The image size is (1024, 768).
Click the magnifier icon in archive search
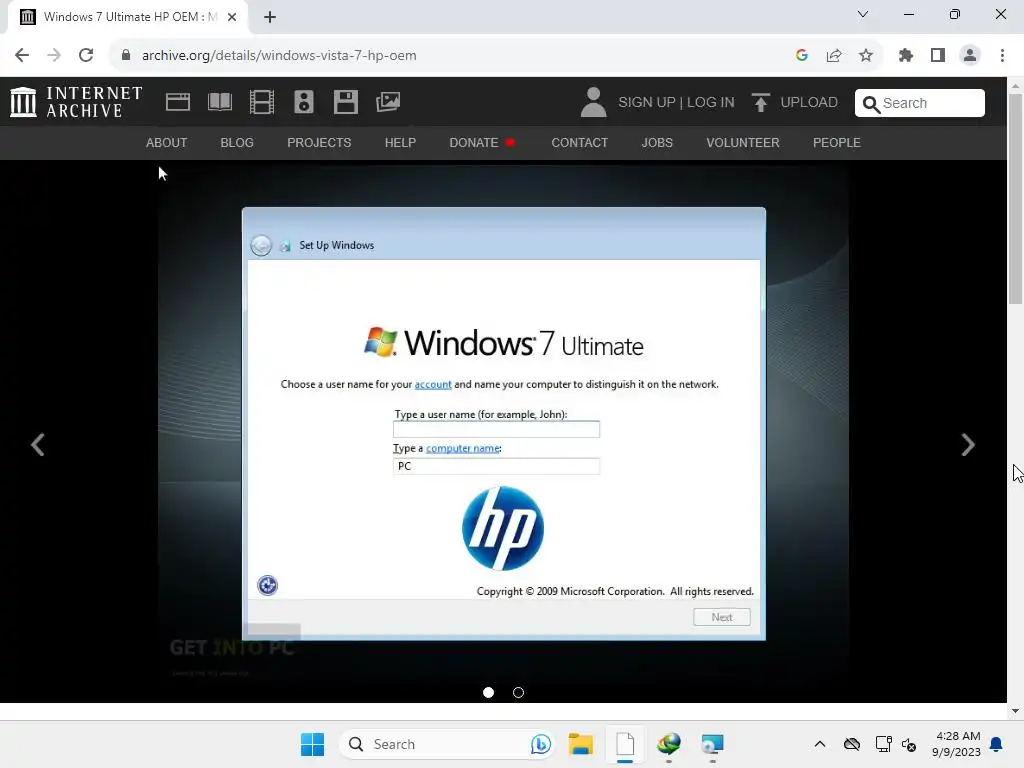(871, 104)
